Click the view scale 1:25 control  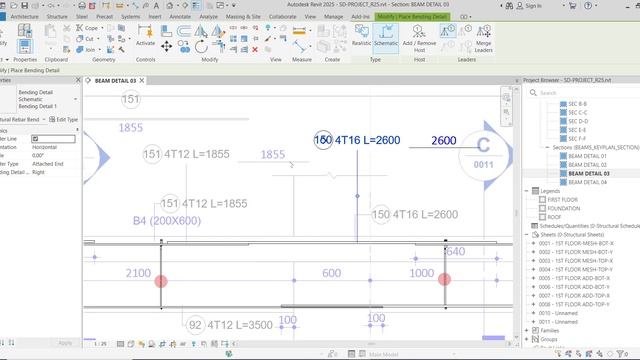coord(100,344)
